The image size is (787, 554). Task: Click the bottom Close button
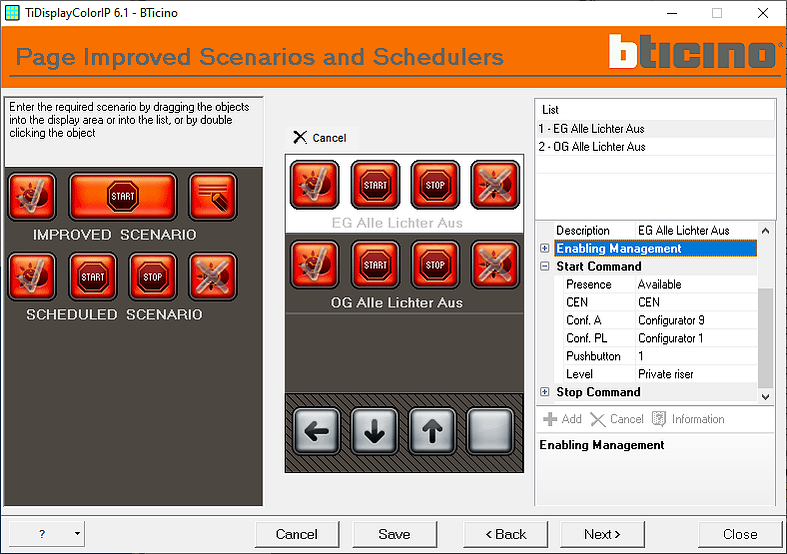[740, 534]
